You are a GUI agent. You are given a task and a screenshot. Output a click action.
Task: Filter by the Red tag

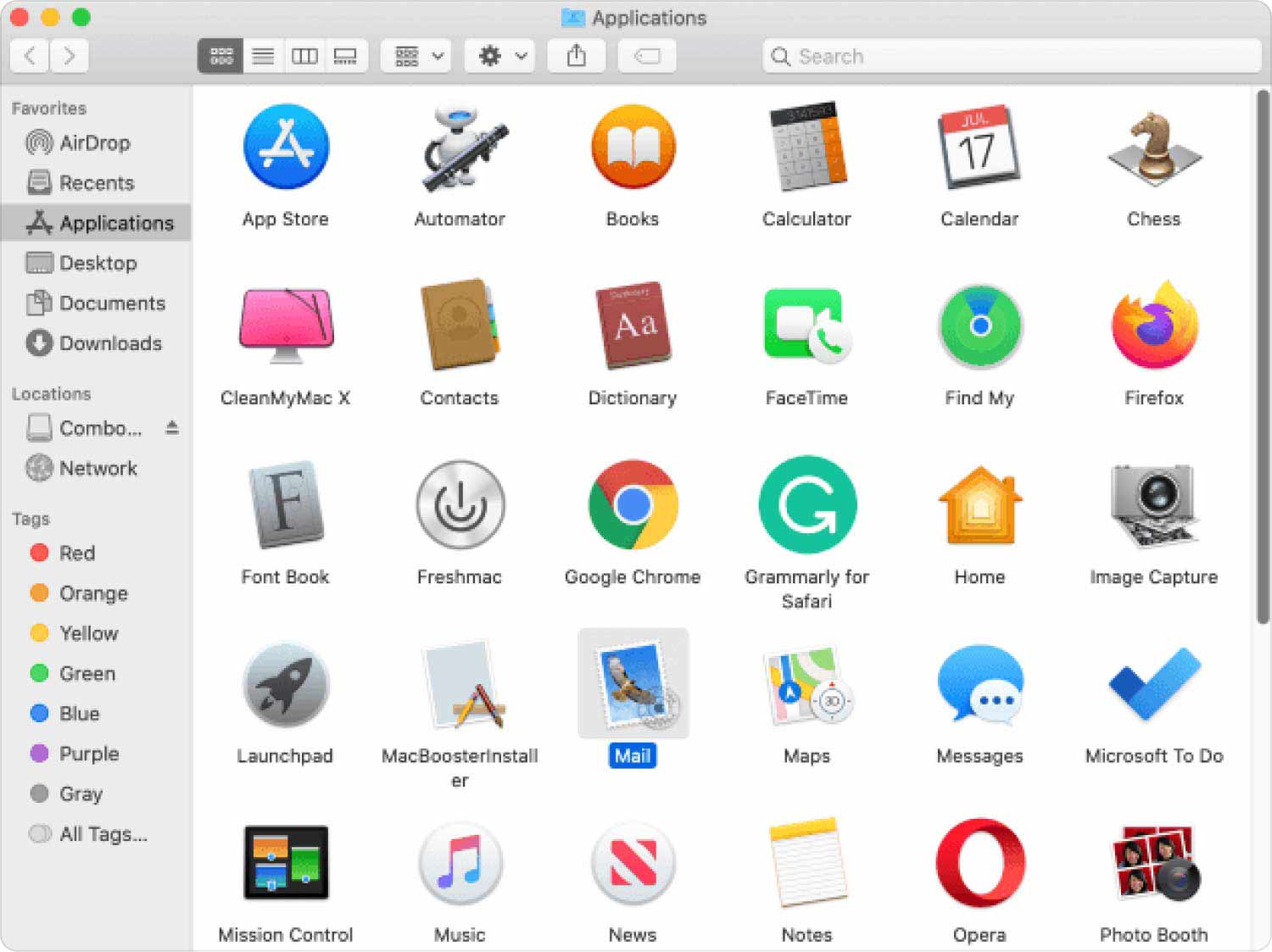click(x=96, y=553)
